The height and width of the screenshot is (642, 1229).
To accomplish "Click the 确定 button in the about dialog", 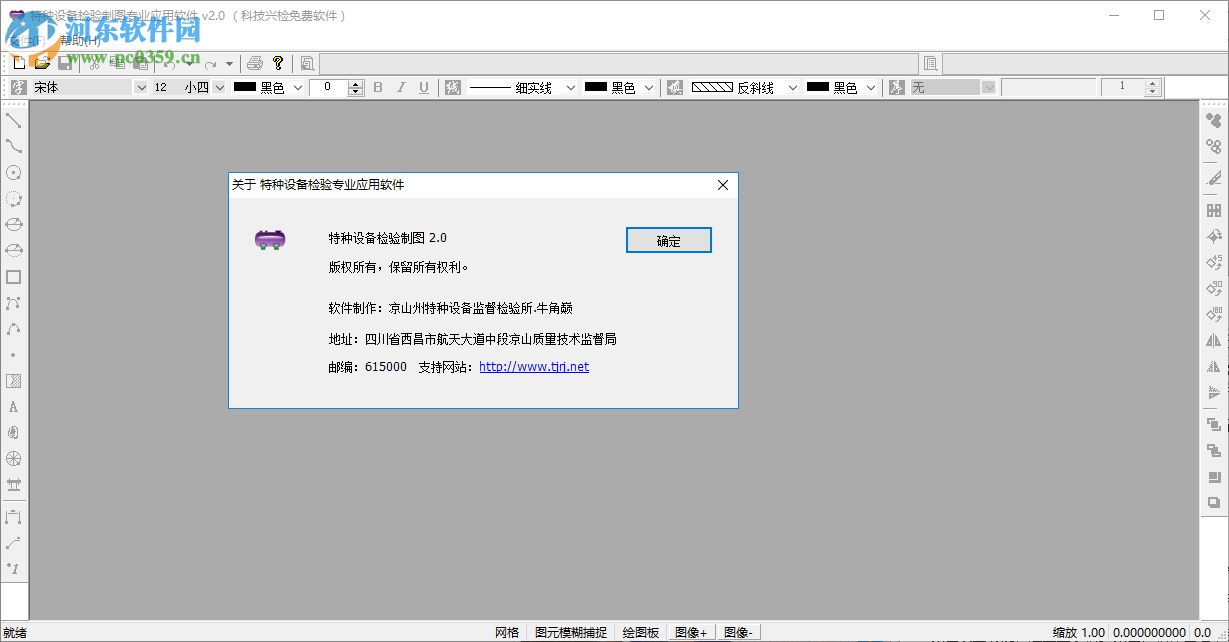I will click(x=668, y=240).
